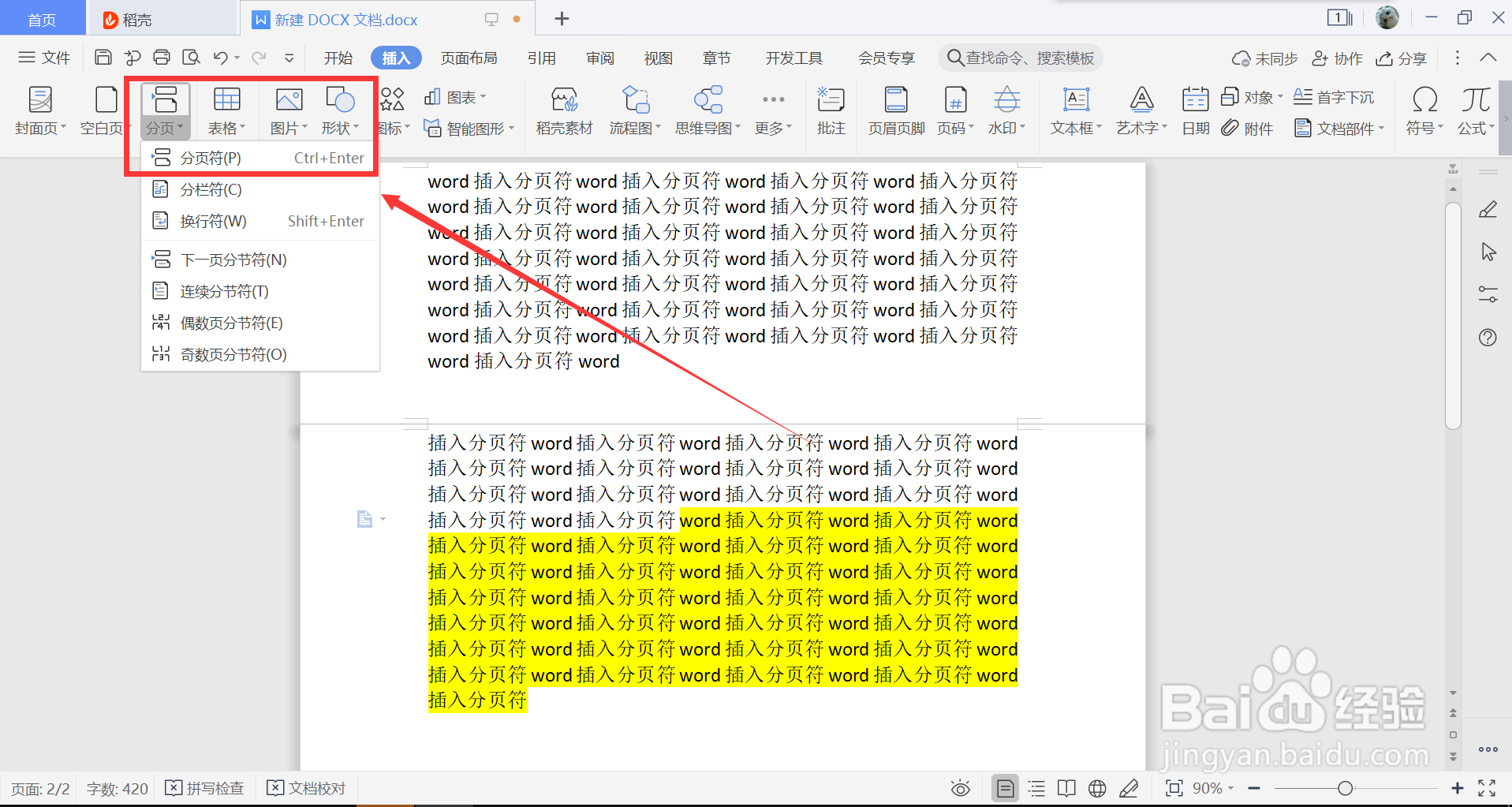Select Column Break (分栏符) menu entry
Image resolution: width=1512 pixels, height=807 pixels.
pyautogui.click(x=260, y=189)
